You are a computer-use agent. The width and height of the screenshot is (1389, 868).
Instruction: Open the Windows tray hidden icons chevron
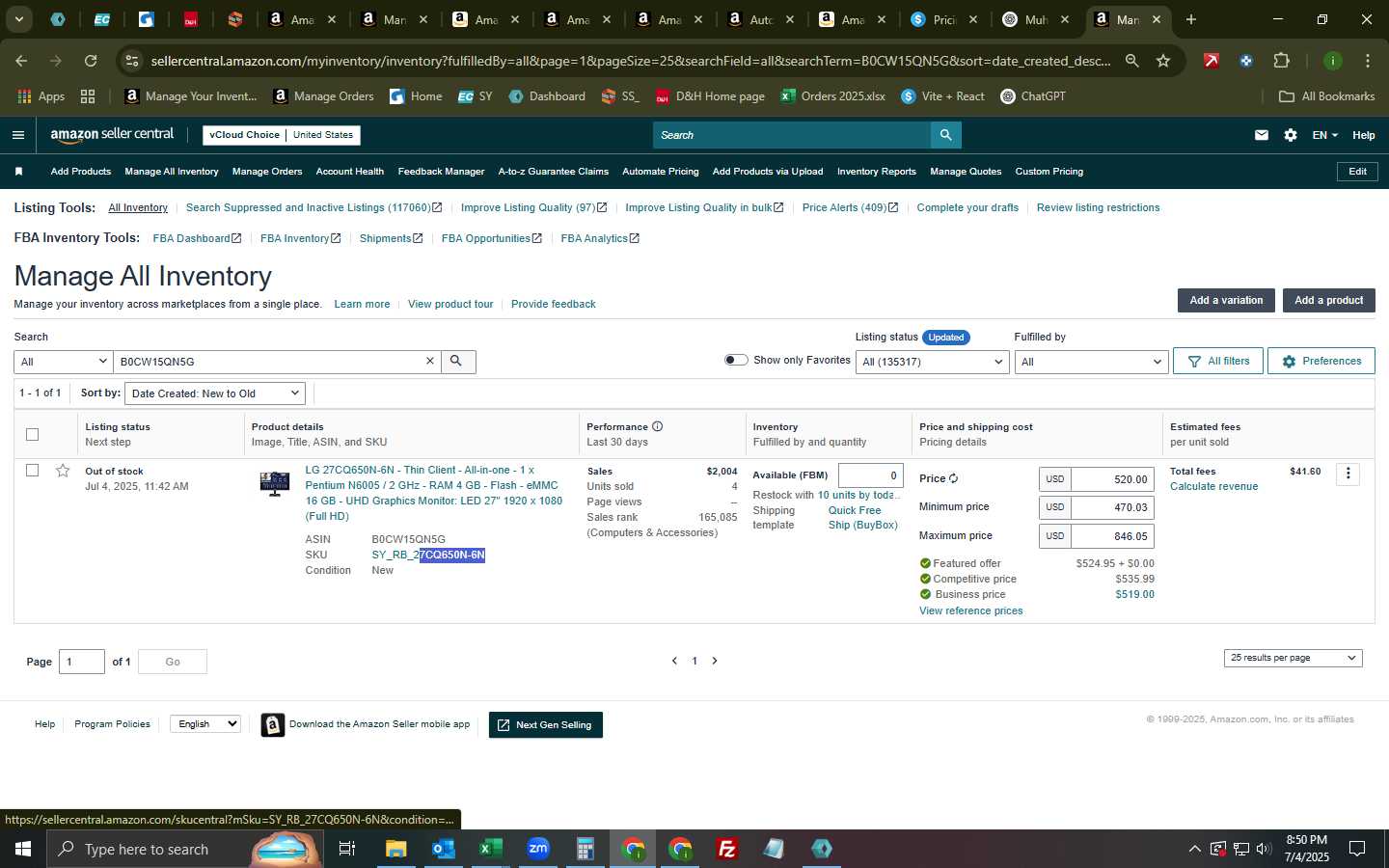[x=1194, y=849]
